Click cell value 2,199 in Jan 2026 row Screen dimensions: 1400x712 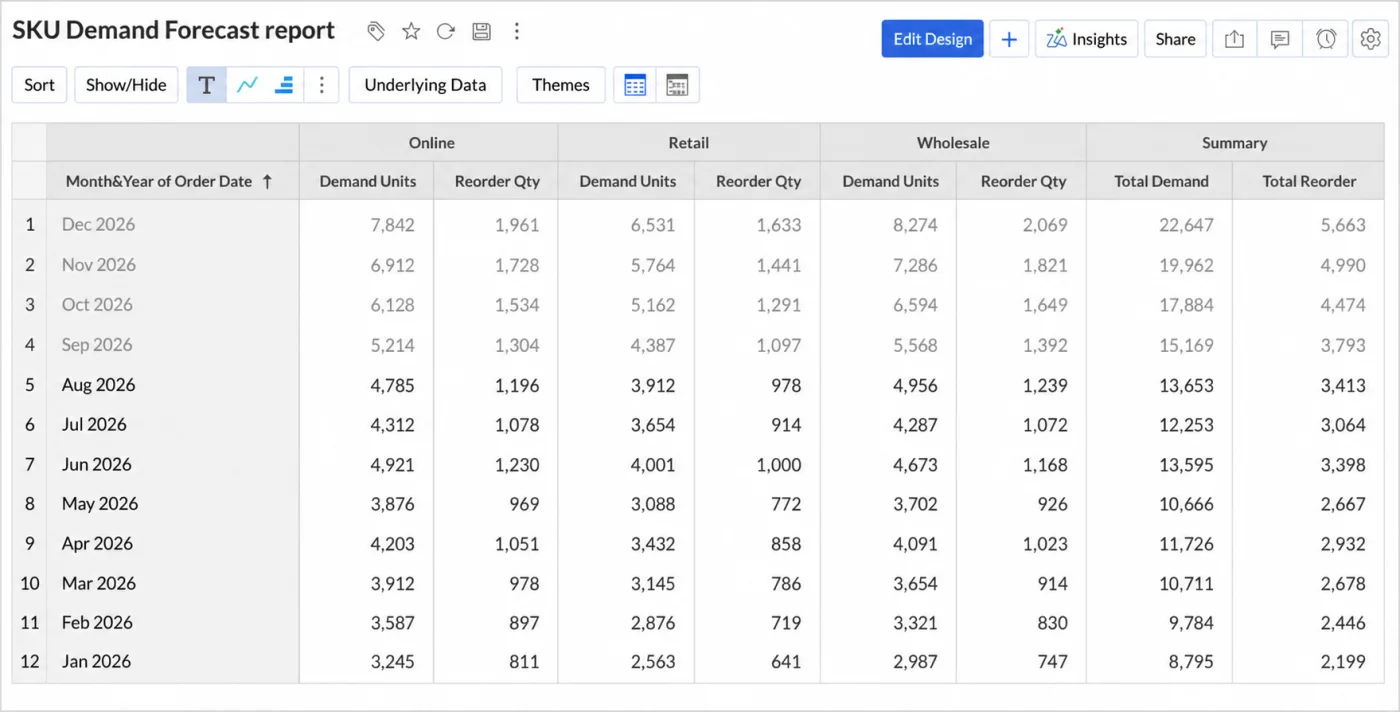[x=1343, y=662]
